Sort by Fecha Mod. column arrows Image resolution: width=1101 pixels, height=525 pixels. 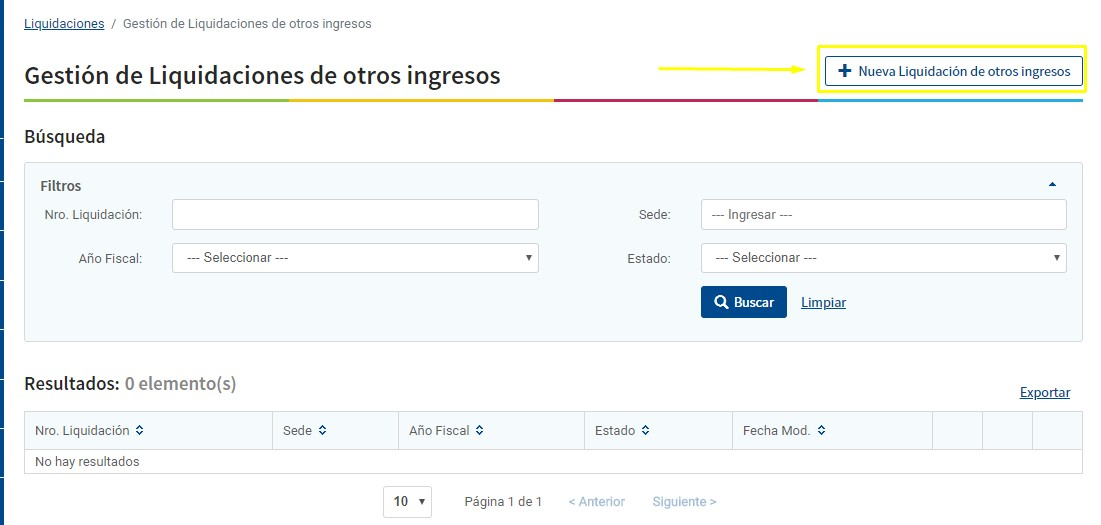tap(821, 430)
